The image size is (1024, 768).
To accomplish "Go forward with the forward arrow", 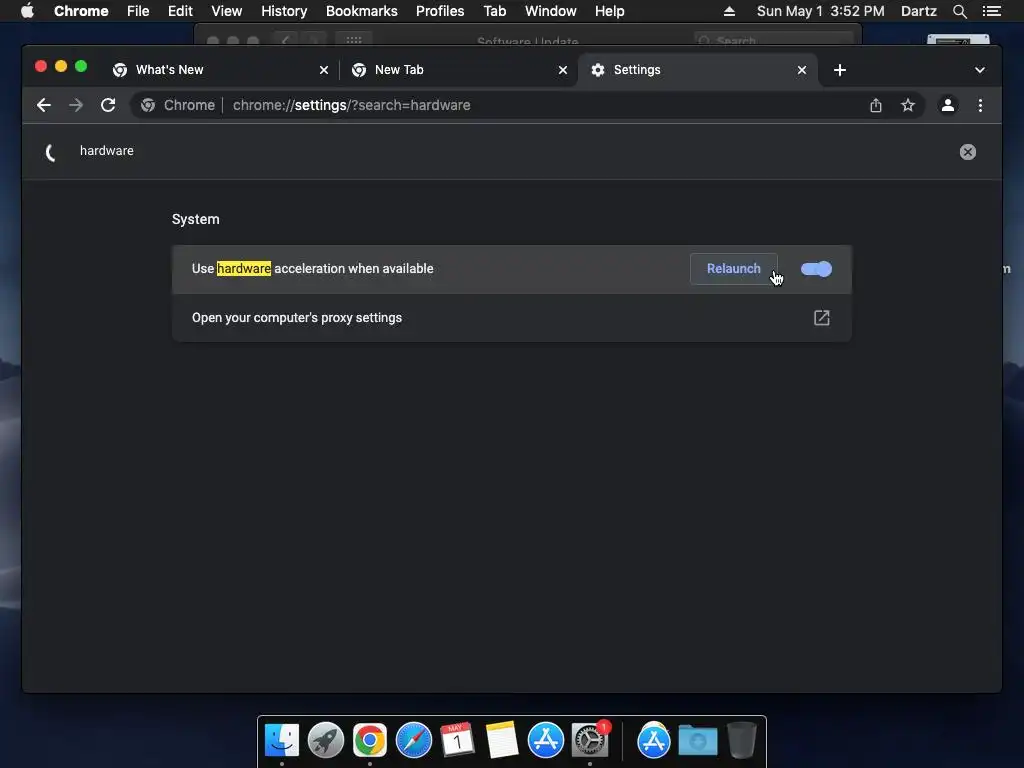I will [76, 105].
